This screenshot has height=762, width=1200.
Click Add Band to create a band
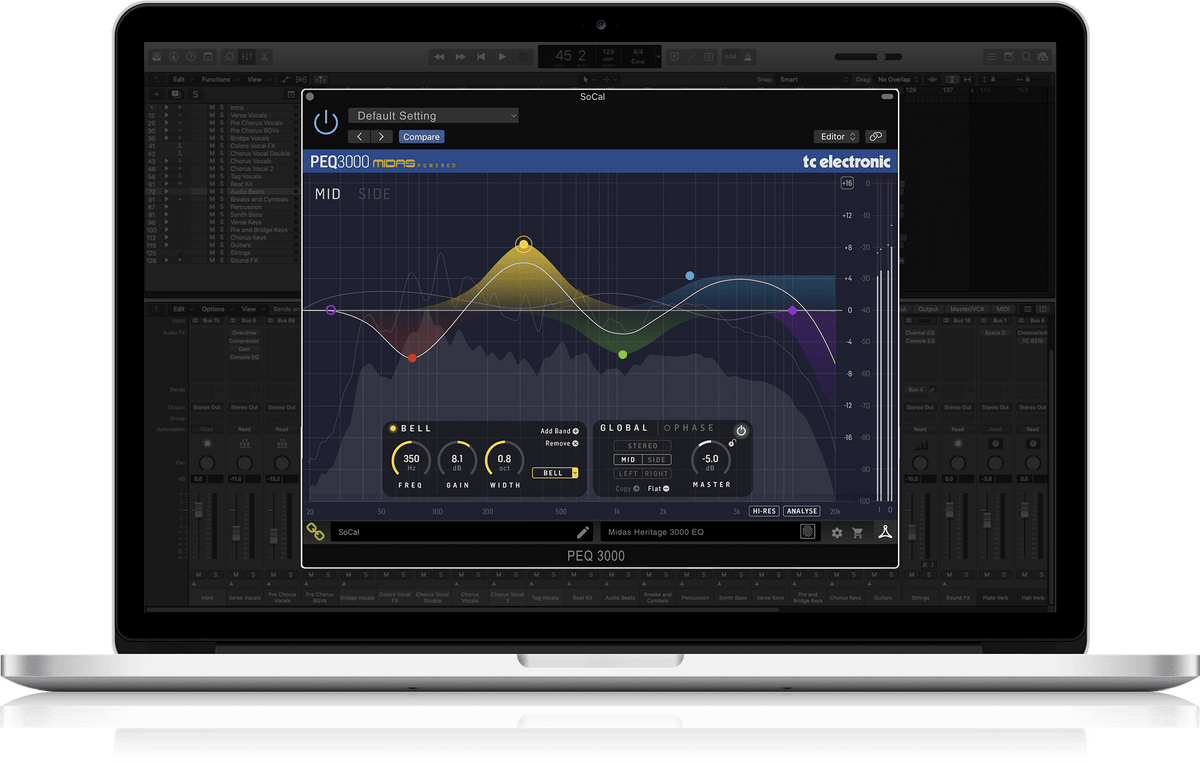coord(560,431)
